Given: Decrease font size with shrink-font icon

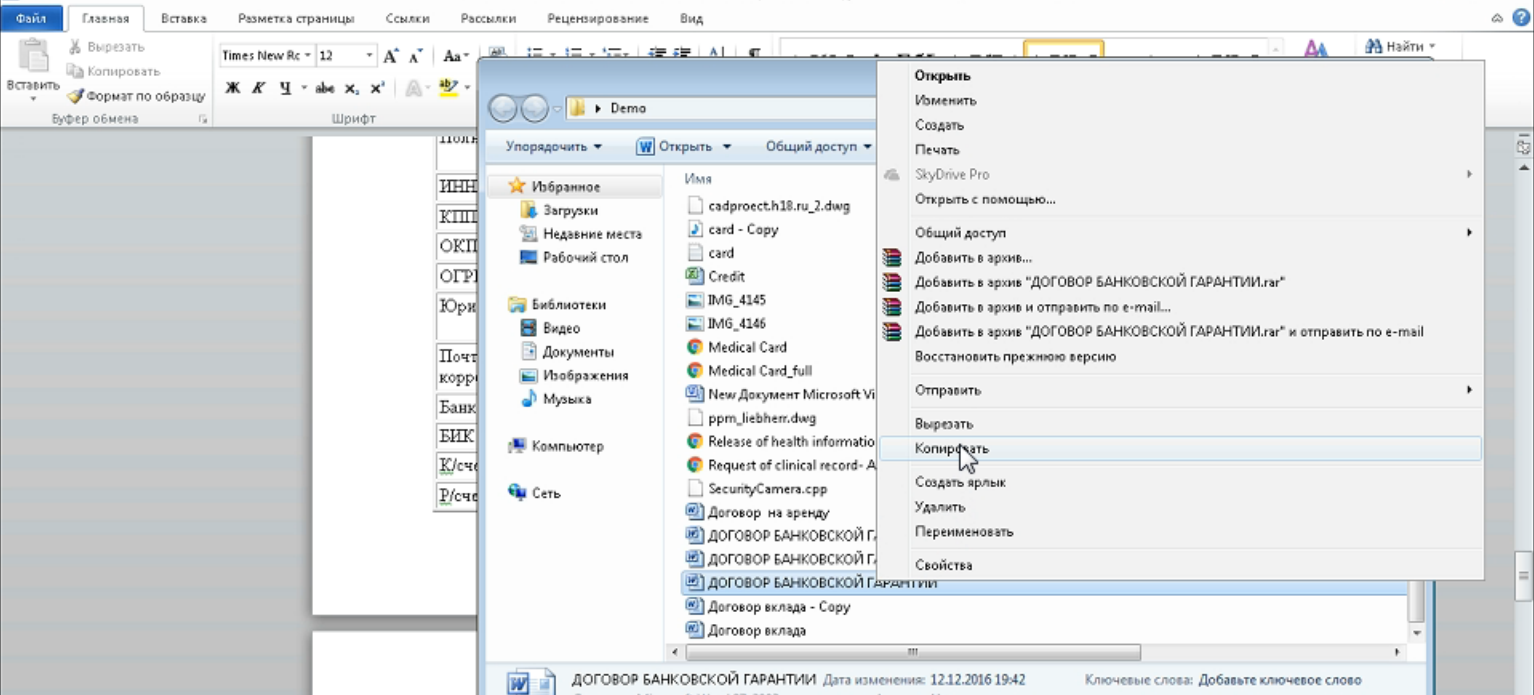Looking at the screenshot, I should pos(415,56).
